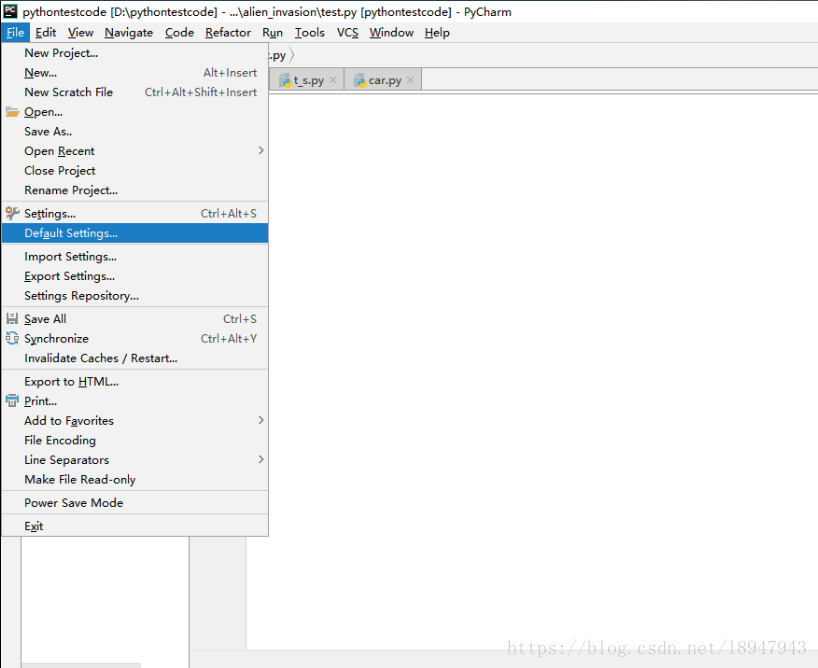Expand the Open Recent submenu arrow
This screenshot has height=668, width=818.
tap(261, 150)
